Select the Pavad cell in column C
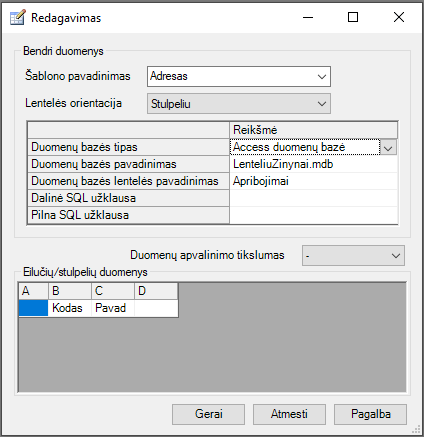Image resolution: width=424 pixels, height=437 pixels. pos(113,308)
